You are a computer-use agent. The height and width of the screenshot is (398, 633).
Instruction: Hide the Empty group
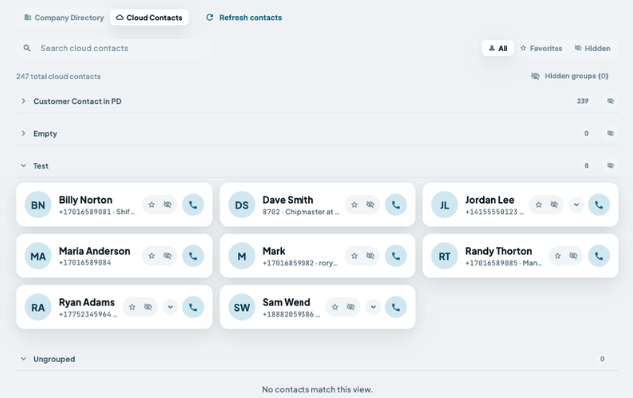tap(610, 133)
